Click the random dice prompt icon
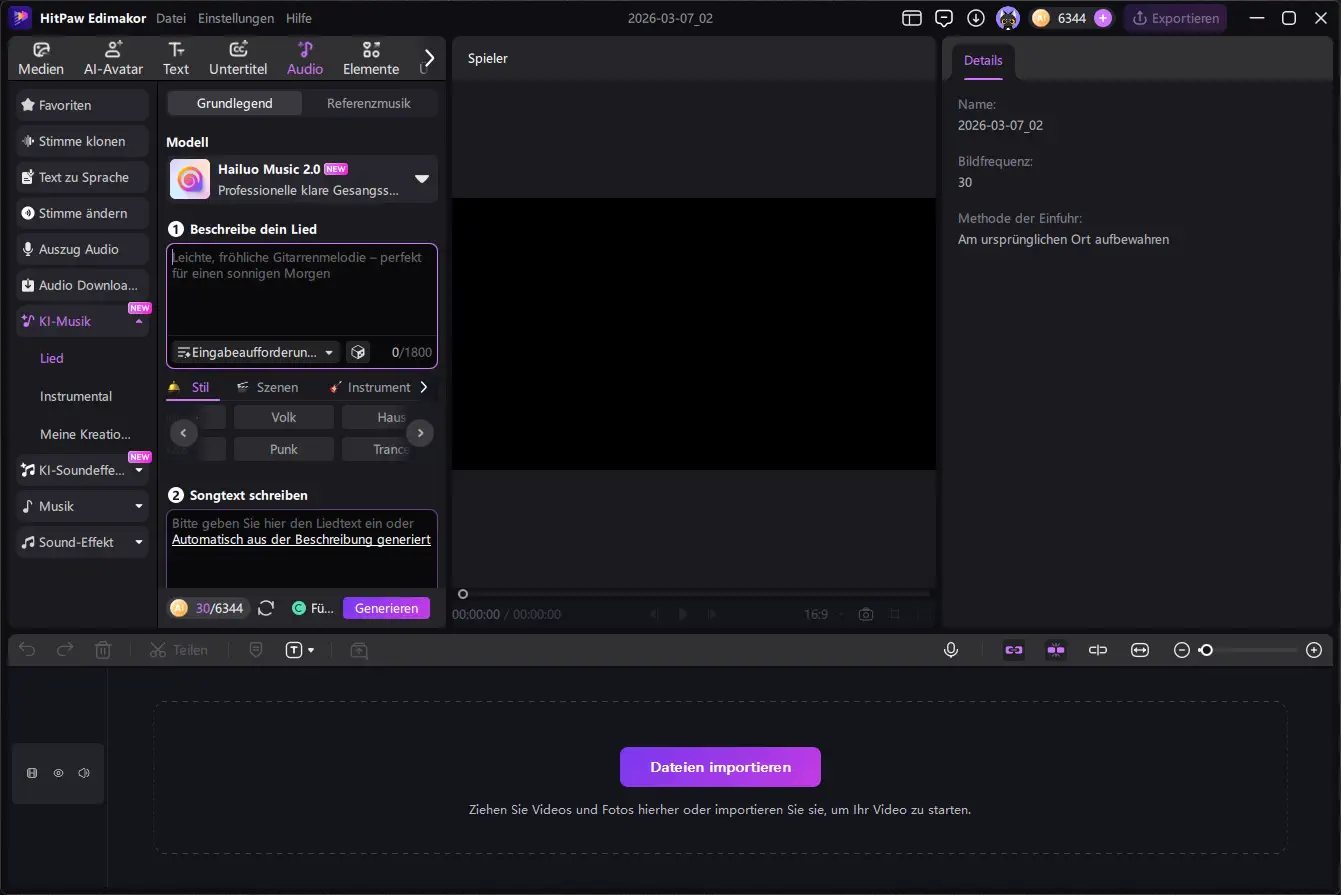 [358, 352]
